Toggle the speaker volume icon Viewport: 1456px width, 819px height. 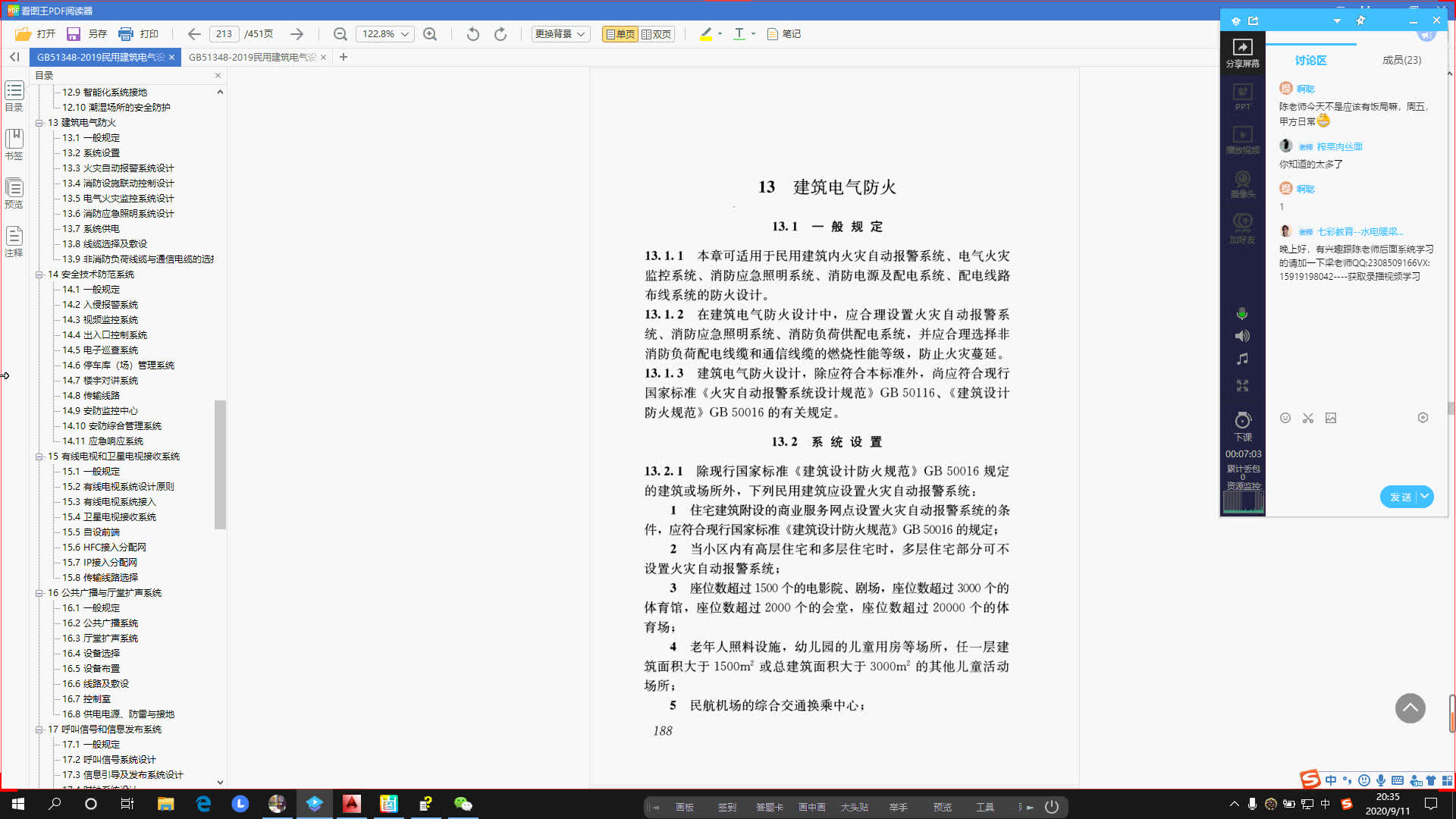(x=1242, y=336)
